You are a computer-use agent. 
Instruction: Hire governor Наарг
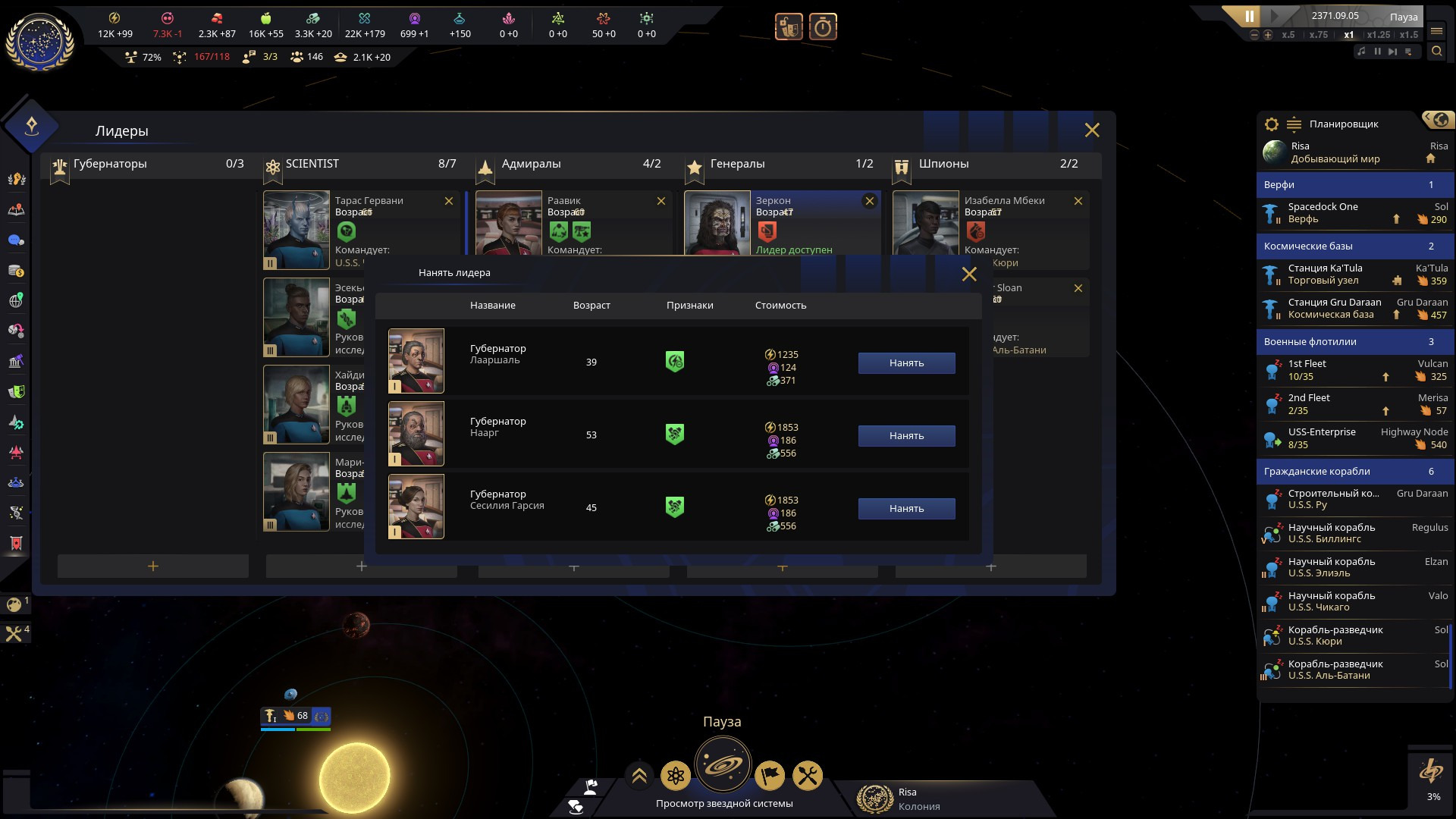(906, 436)
